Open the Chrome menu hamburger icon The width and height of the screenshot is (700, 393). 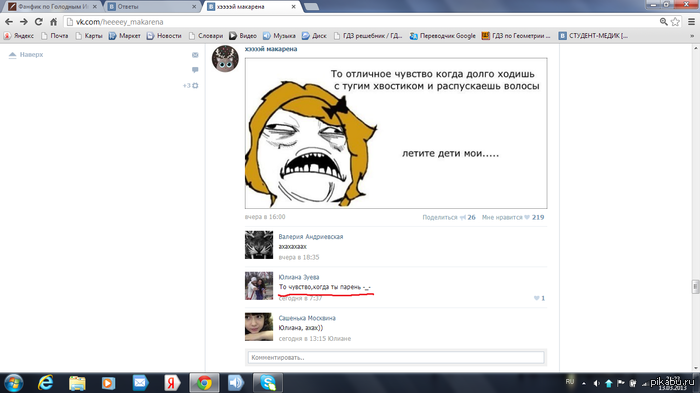pos(691,21)
